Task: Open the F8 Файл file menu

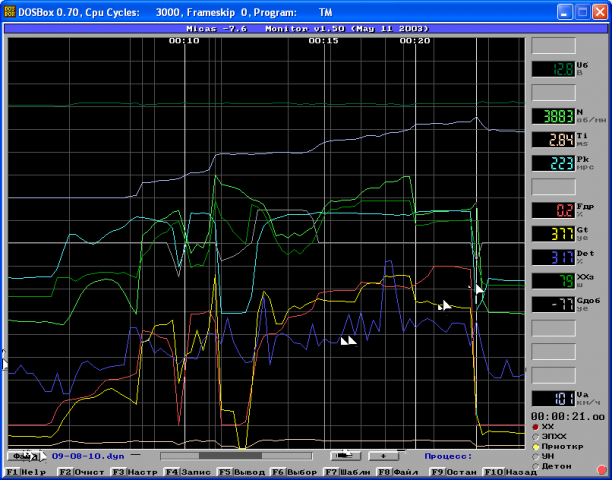Action: click(400, 472)
